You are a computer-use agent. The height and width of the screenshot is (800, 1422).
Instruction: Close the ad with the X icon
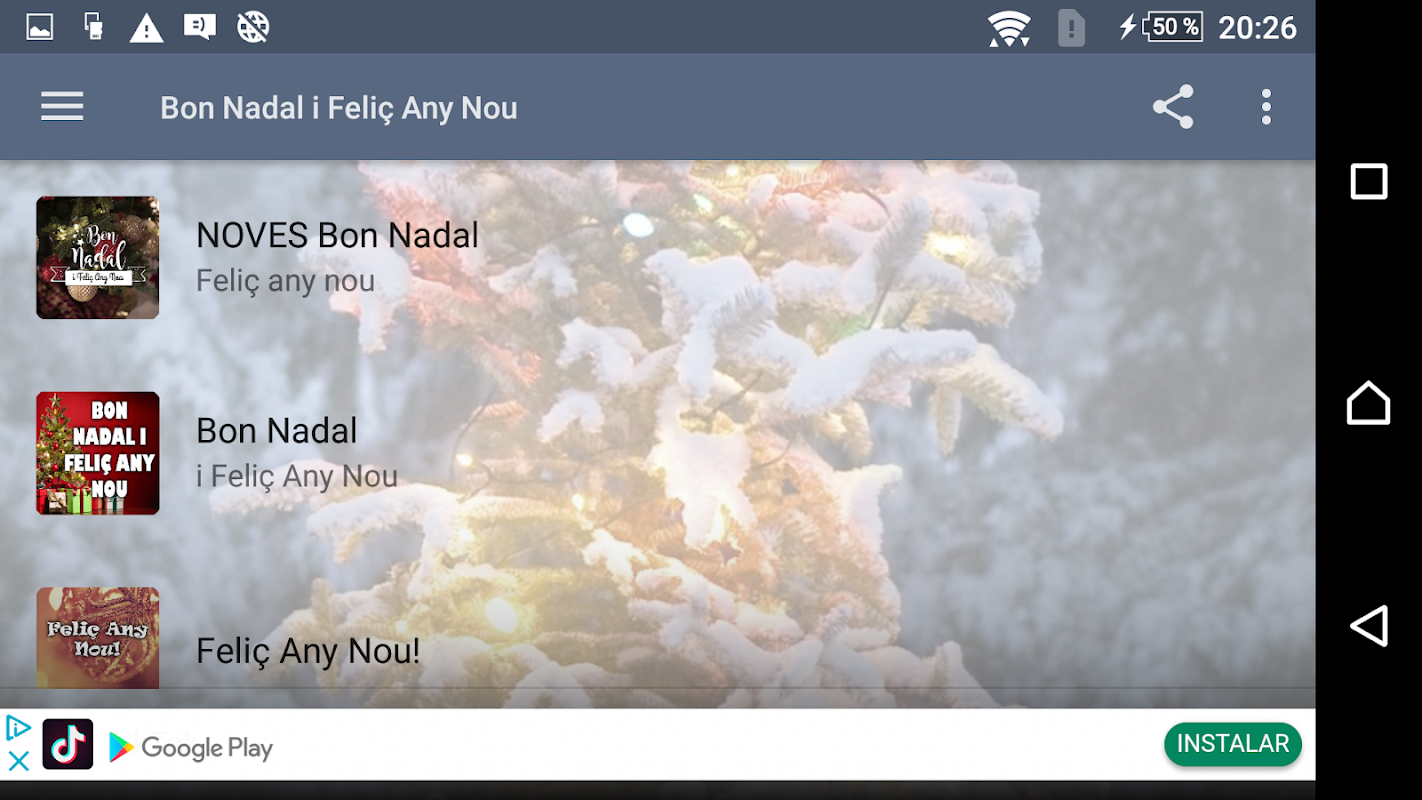[18, 761]
